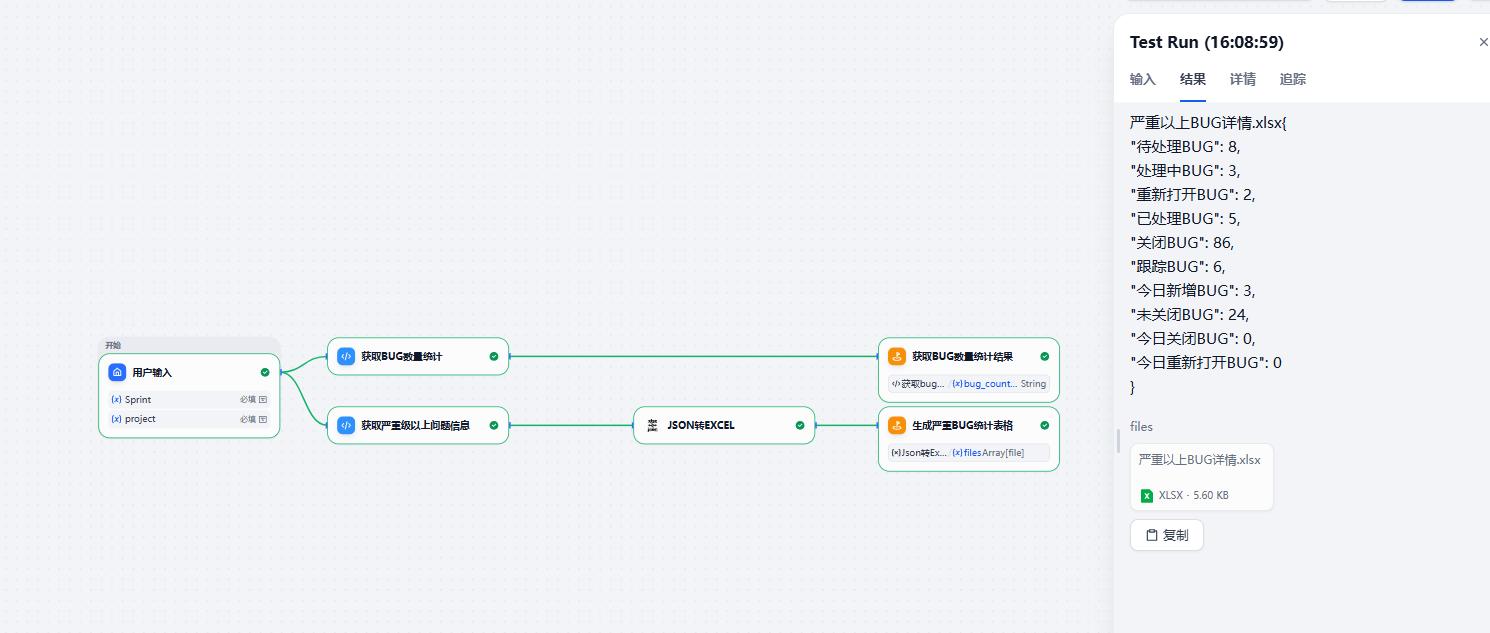Click the JSON转EXCEL node tool icon
This screenshot has height=633, width=1490.
coord(652,425)
